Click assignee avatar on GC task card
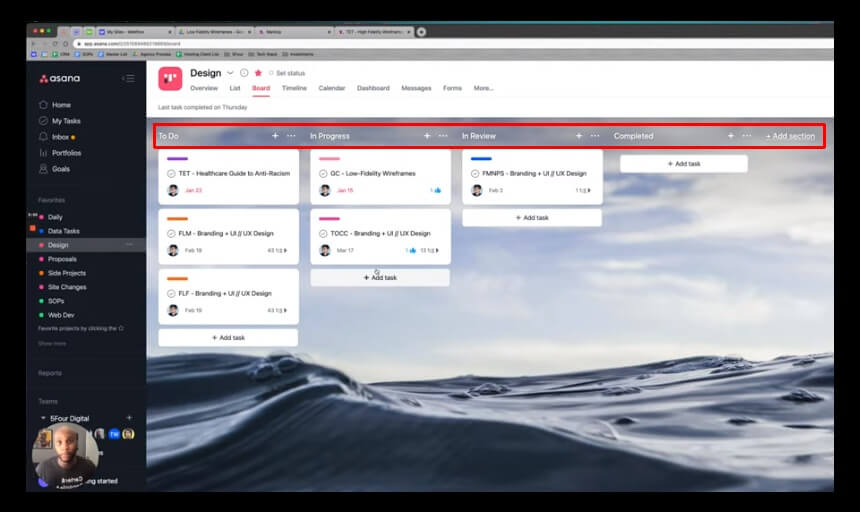This screenshot has height=512, width=860. [x=325, y=190]
